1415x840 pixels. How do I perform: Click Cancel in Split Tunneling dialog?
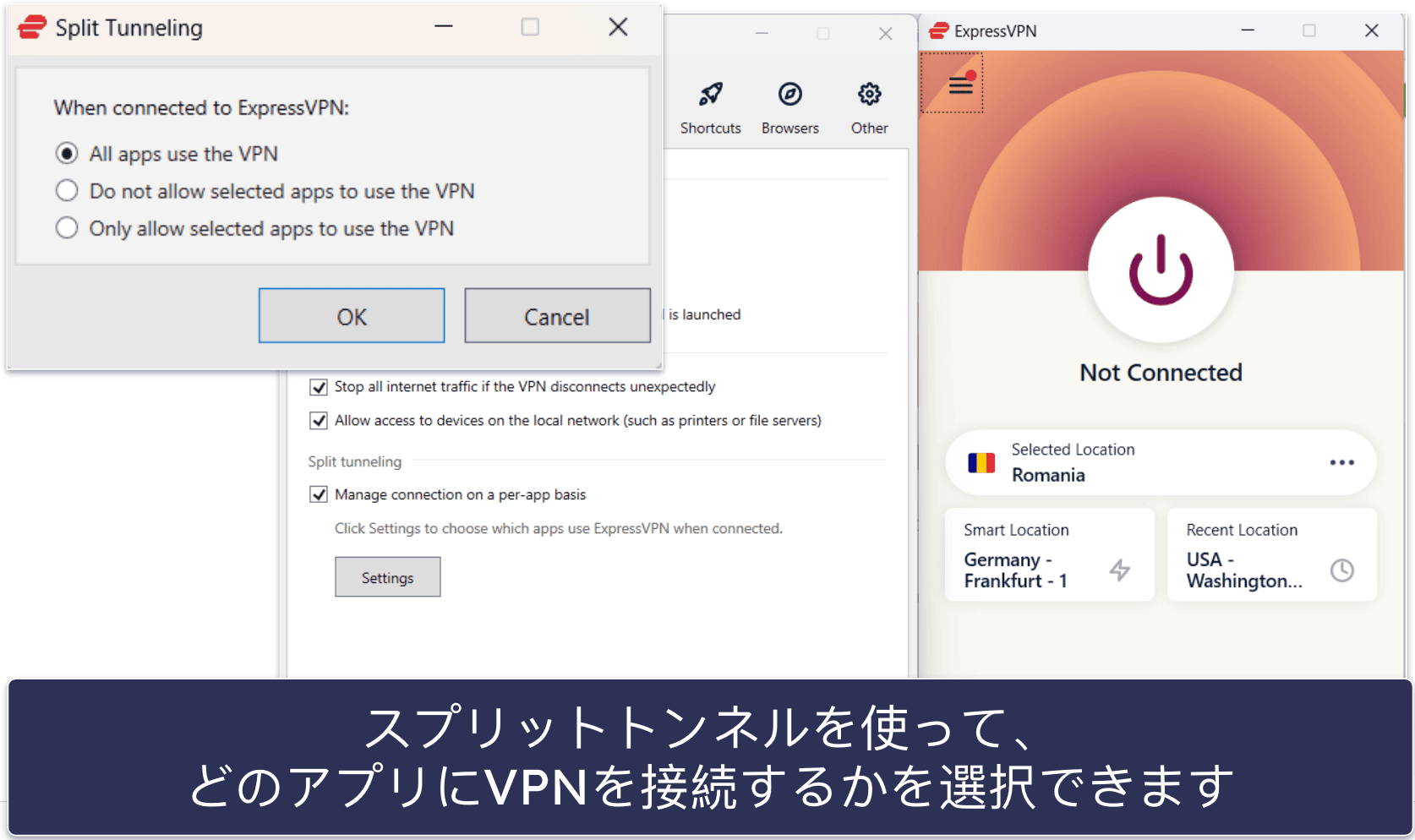point(557,316)
